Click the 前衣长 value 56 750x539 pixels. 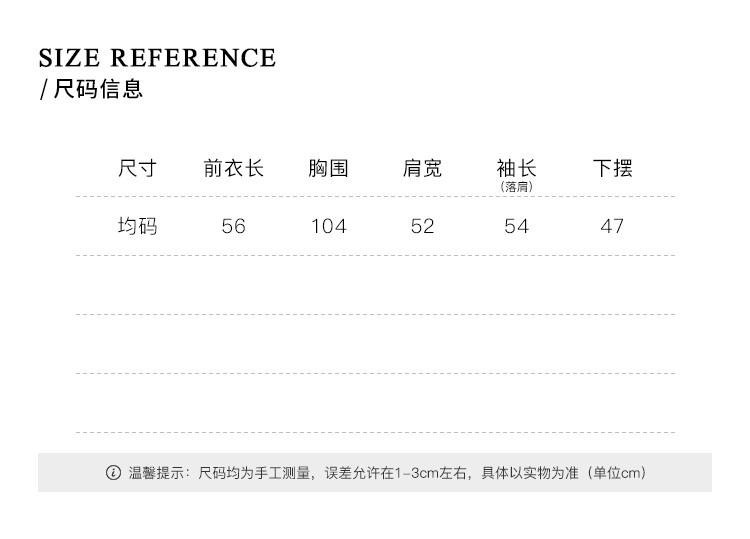pos(233,227)
